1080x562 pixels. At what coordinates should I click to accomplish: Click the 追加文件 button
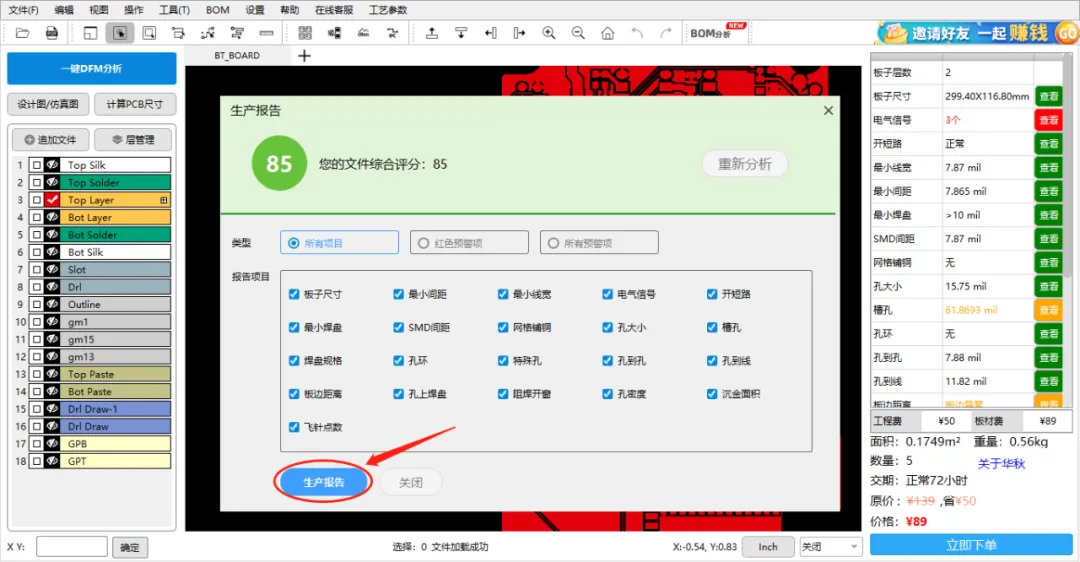pos(50,140)
